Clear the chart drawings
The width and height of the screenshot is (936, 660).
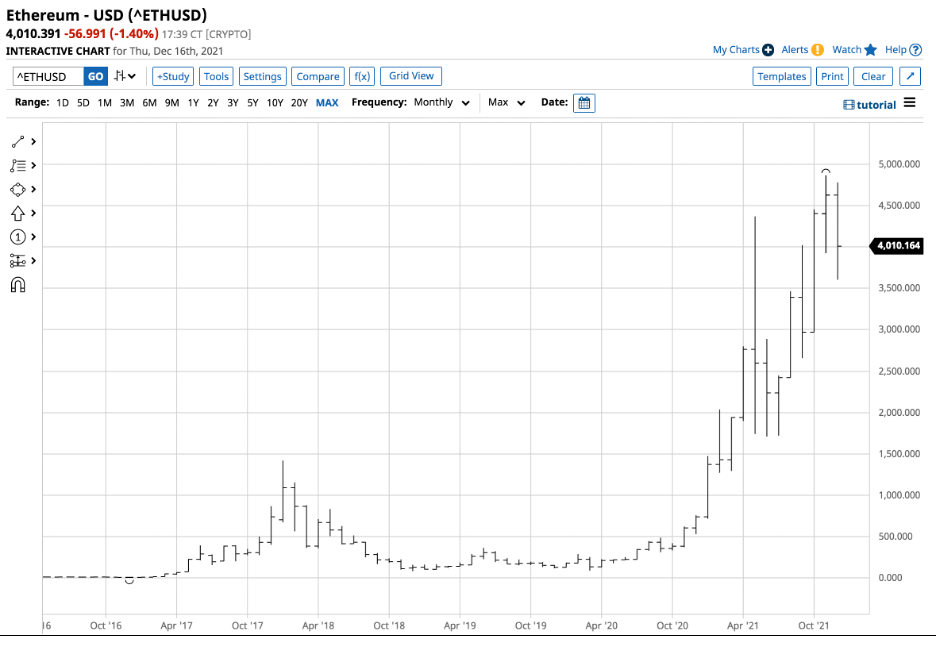[x=873, y=76]
